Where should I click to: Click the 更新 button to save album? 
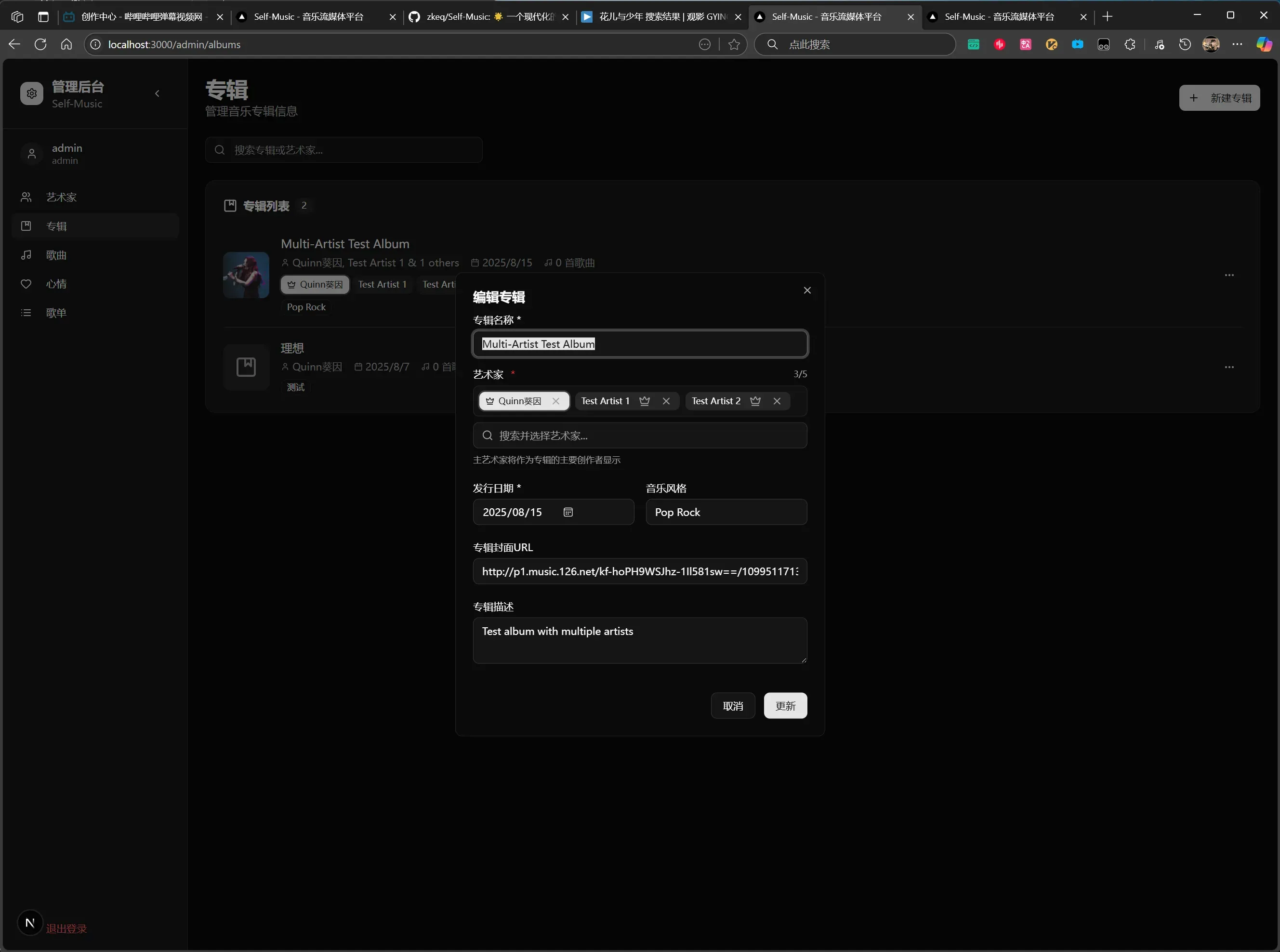point(785,706)
